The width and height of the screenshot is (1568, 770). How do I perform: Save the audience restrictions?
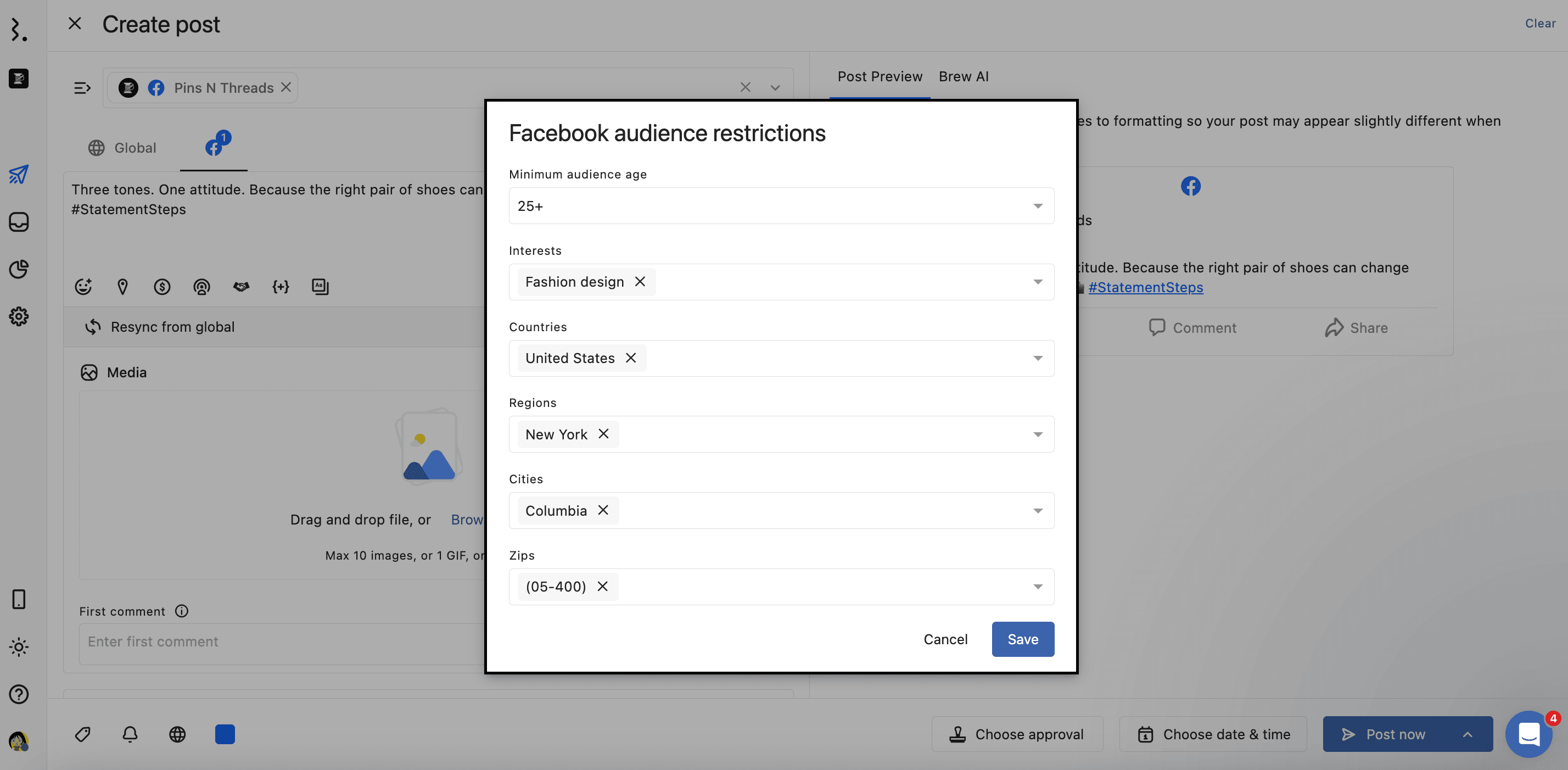(x=1022, y=639)
